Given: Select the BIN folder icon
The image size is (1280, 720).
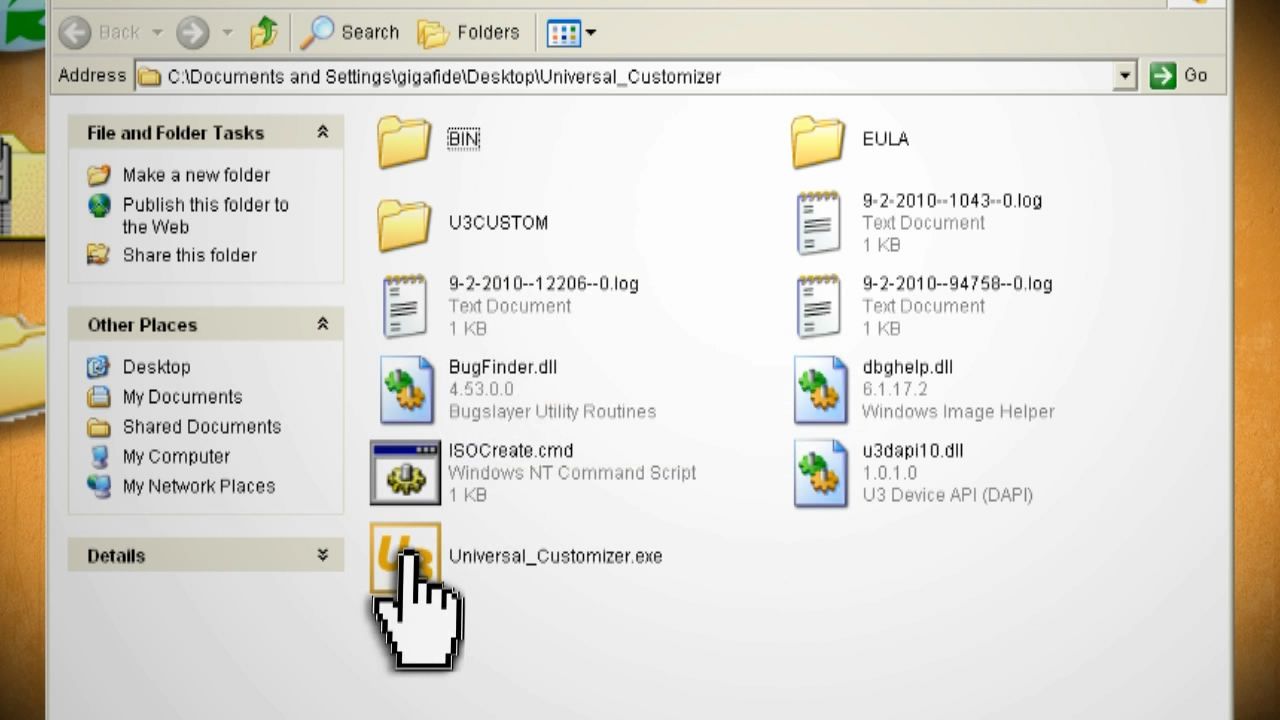Looking at the screenshot, I should [404, 141].
